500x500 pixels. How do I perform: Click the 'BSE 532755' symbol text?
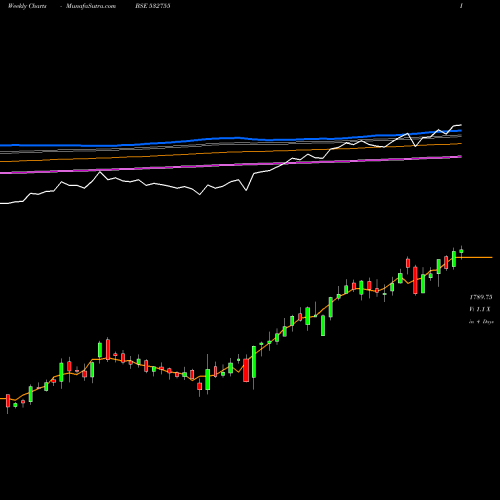[153, 6]
